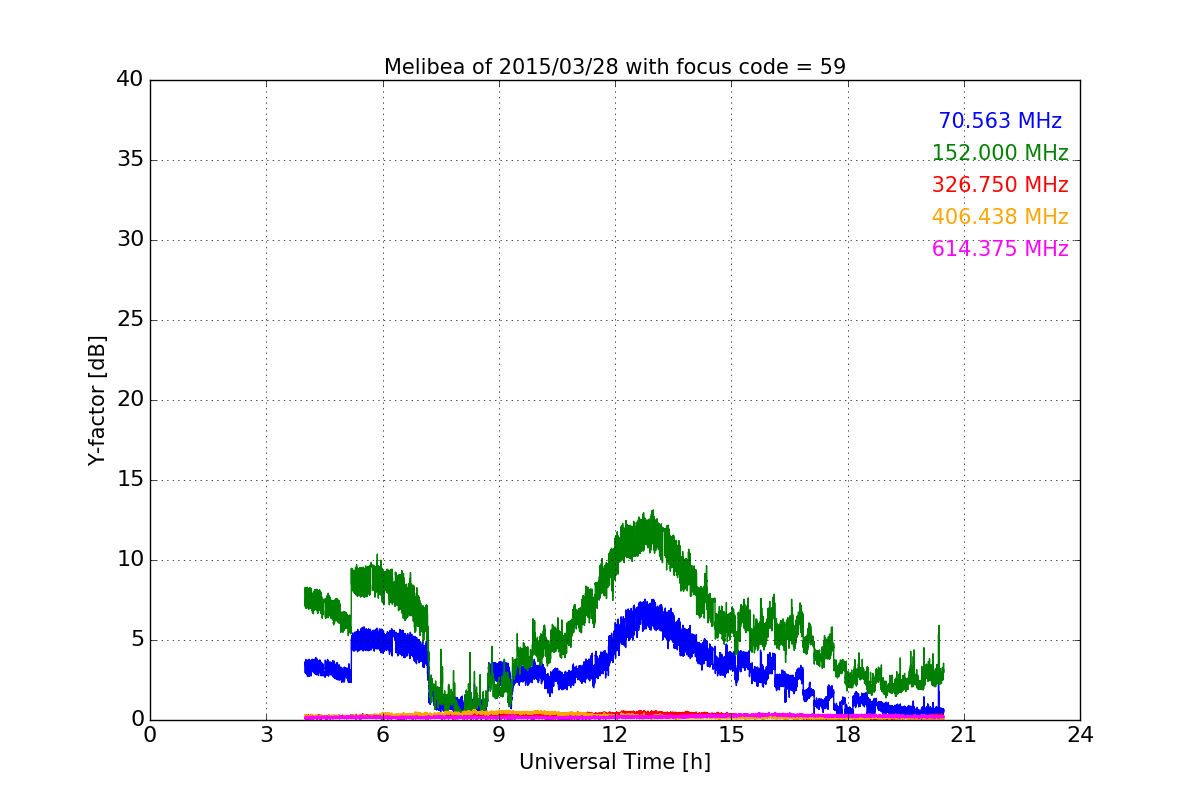Click the x-axis tick label 12
The width and height of the screenshot is (1200, 800).
615,734
